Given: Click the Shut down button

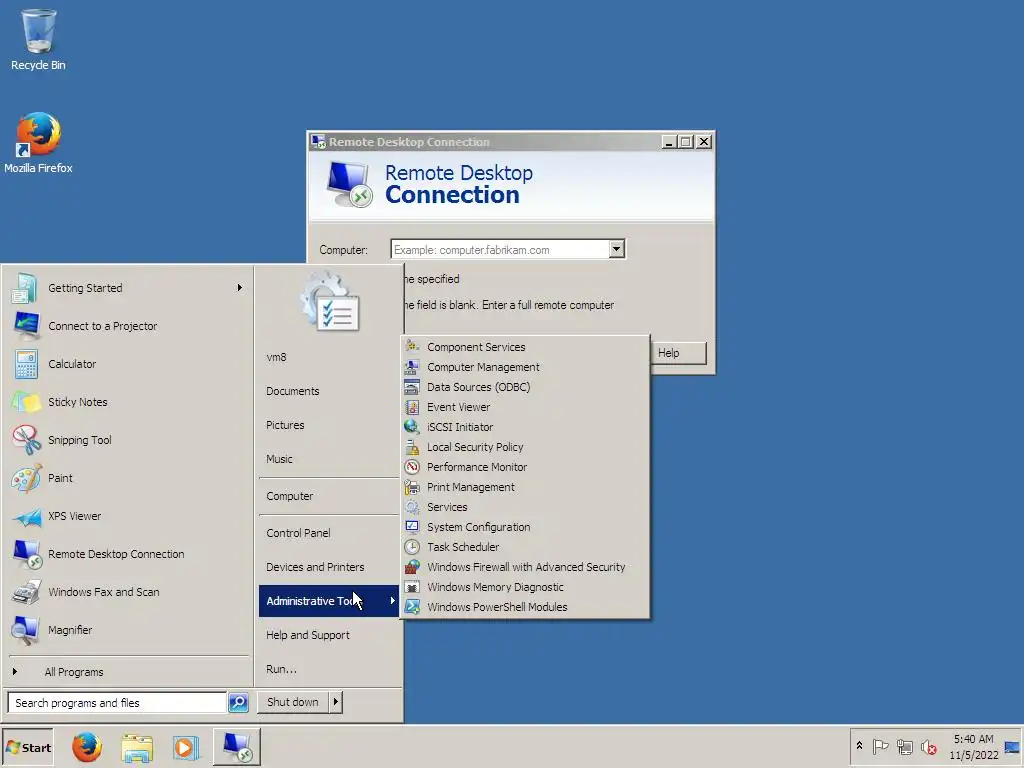Looking at the screenshot, I should pos(293,702).
